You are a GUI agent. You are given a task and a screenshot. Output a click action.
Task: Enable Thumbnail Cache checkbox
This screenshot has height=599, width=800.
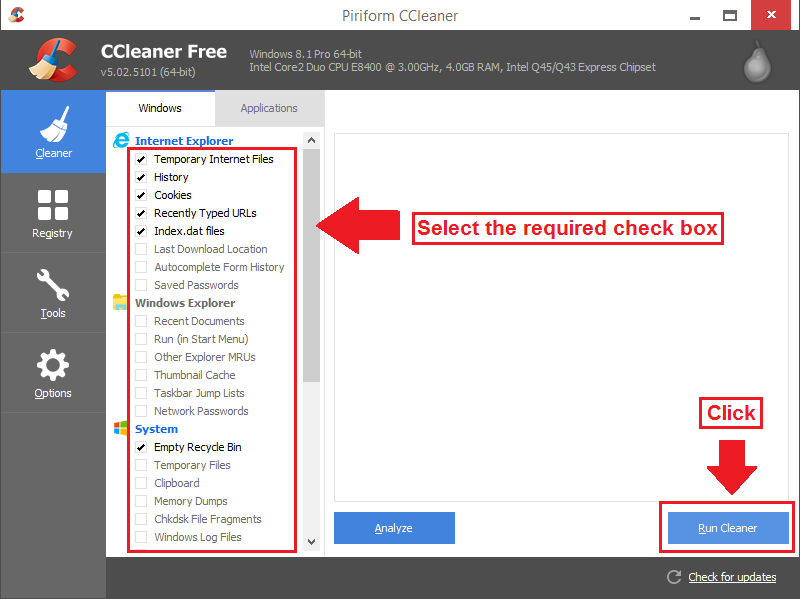[x=141, y=375]
